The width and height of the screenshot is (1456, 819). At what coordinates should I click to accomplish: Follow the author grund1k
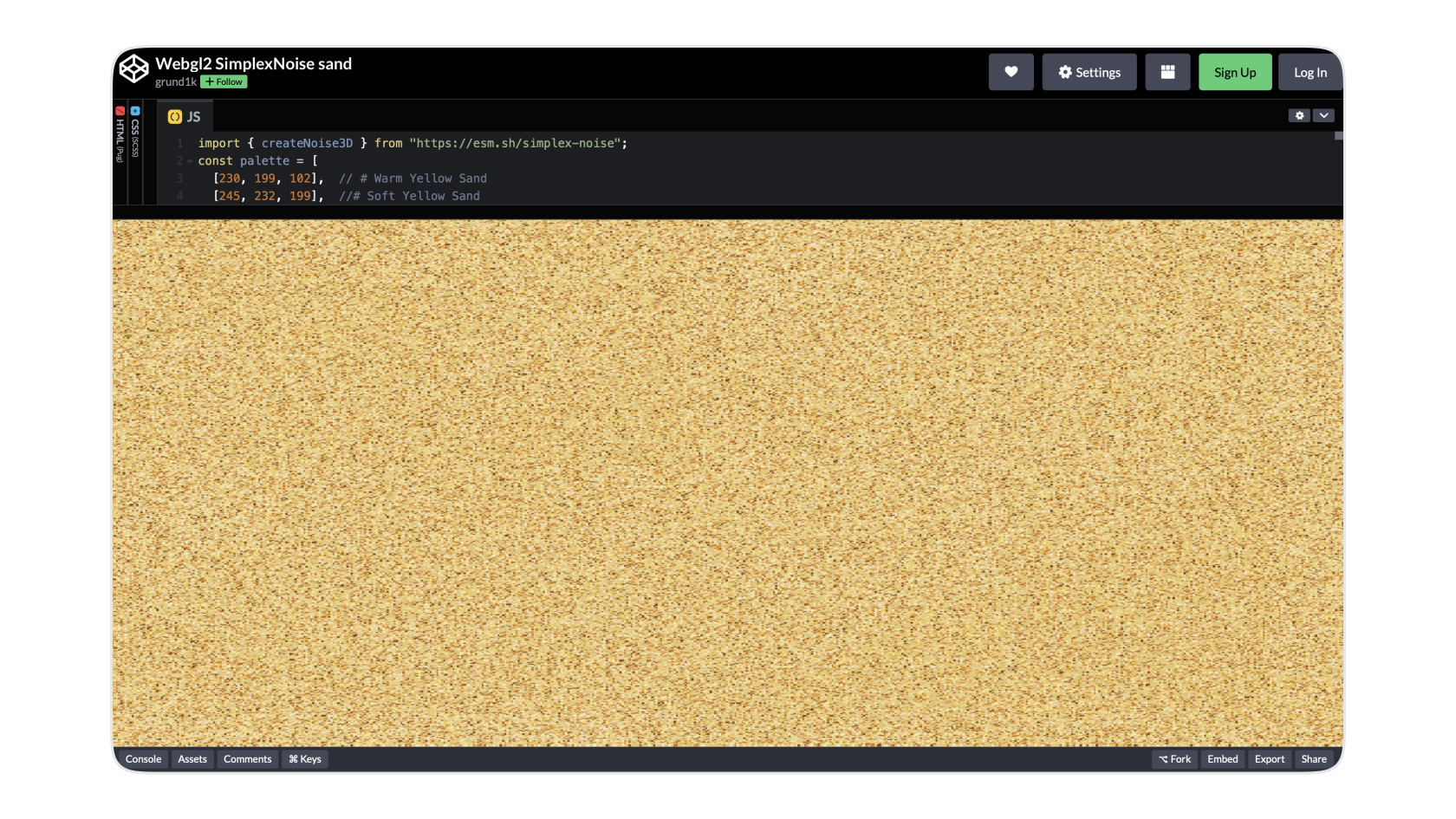224,81
